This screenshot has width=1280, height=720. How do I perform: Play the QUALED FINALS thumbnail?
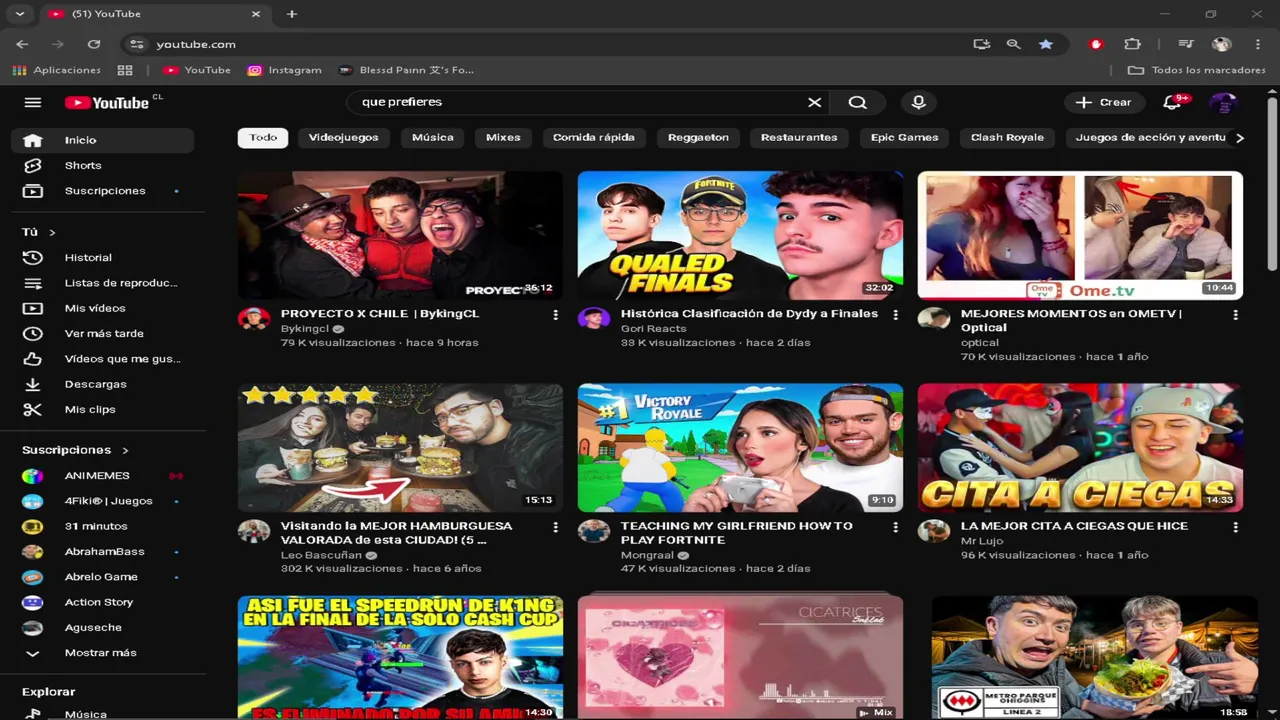[740, 235]
